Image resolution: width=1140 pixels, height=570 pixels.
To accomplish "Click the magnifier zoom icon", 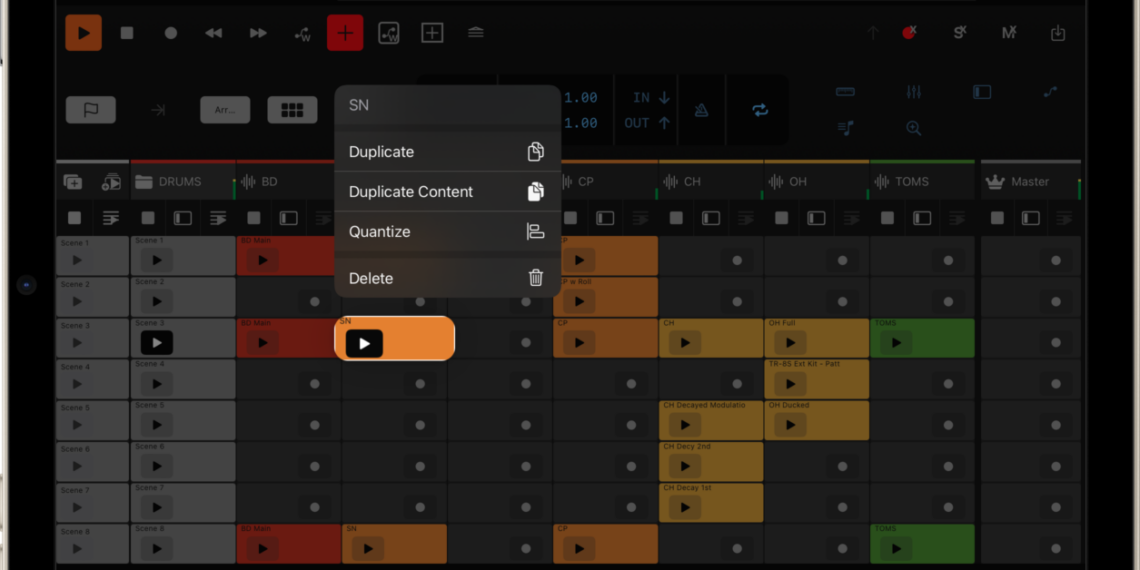I will 913,128.
